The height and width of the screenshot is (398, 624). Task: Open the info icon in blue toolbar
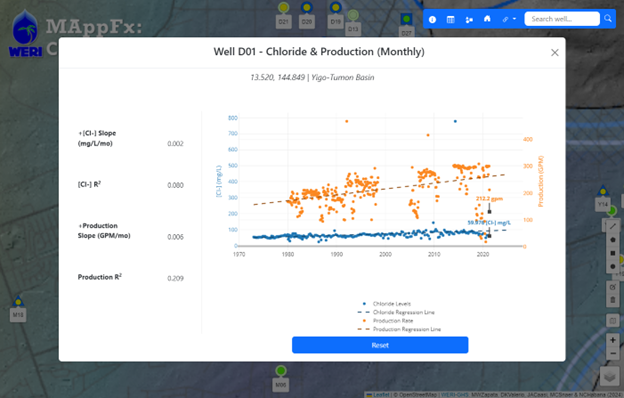coord(433,20)
